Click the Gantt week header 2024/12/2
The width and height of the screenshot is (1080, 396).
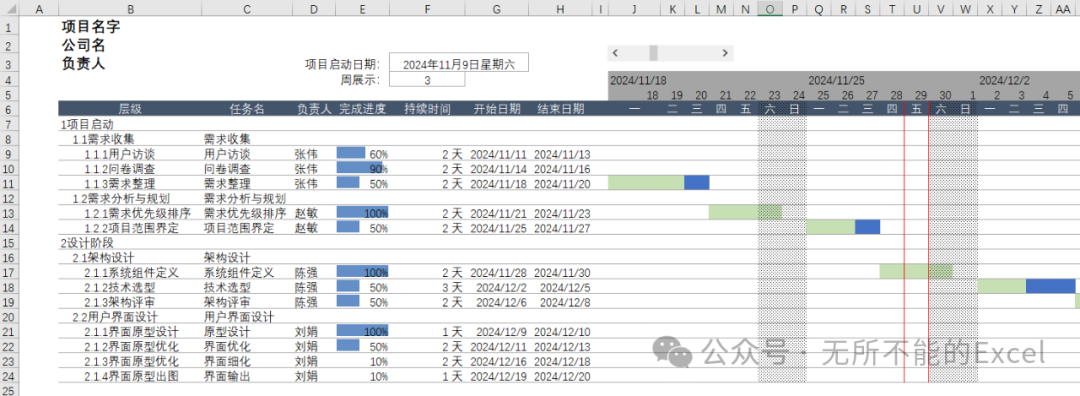pos(1005,80)
